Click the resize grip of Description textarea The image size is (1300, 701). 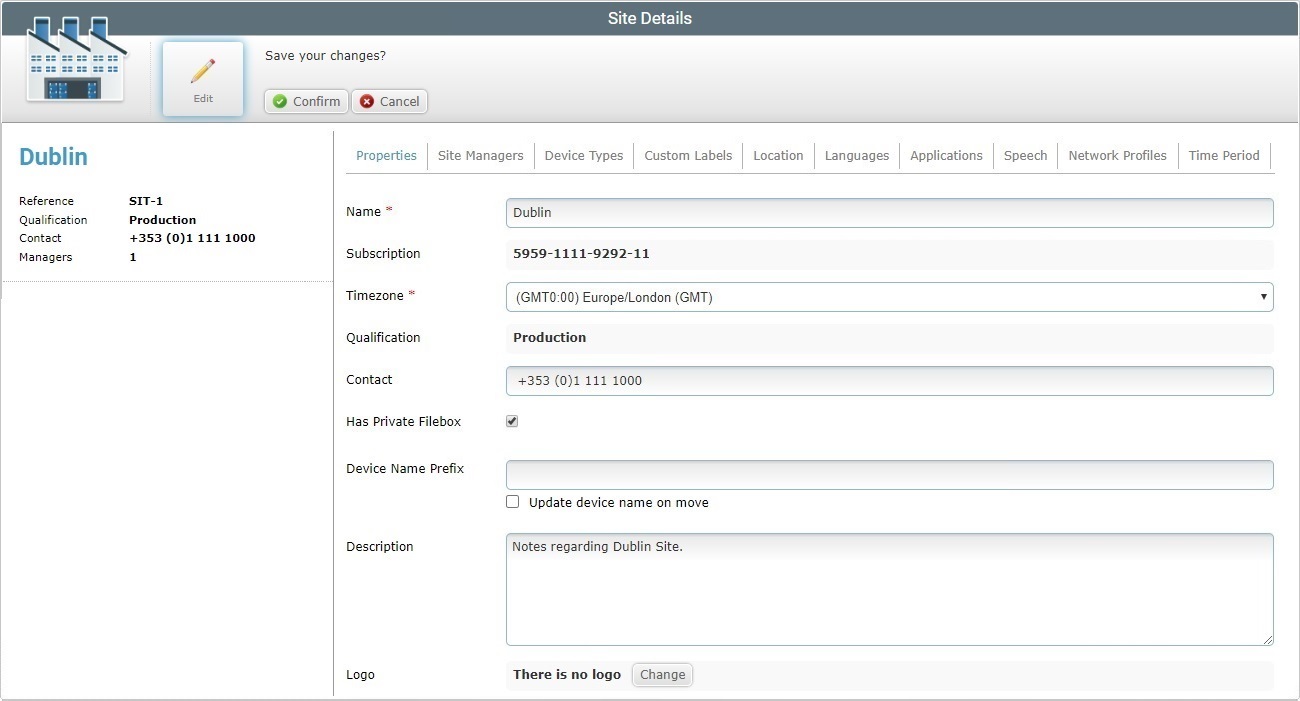click(1268, 638)
